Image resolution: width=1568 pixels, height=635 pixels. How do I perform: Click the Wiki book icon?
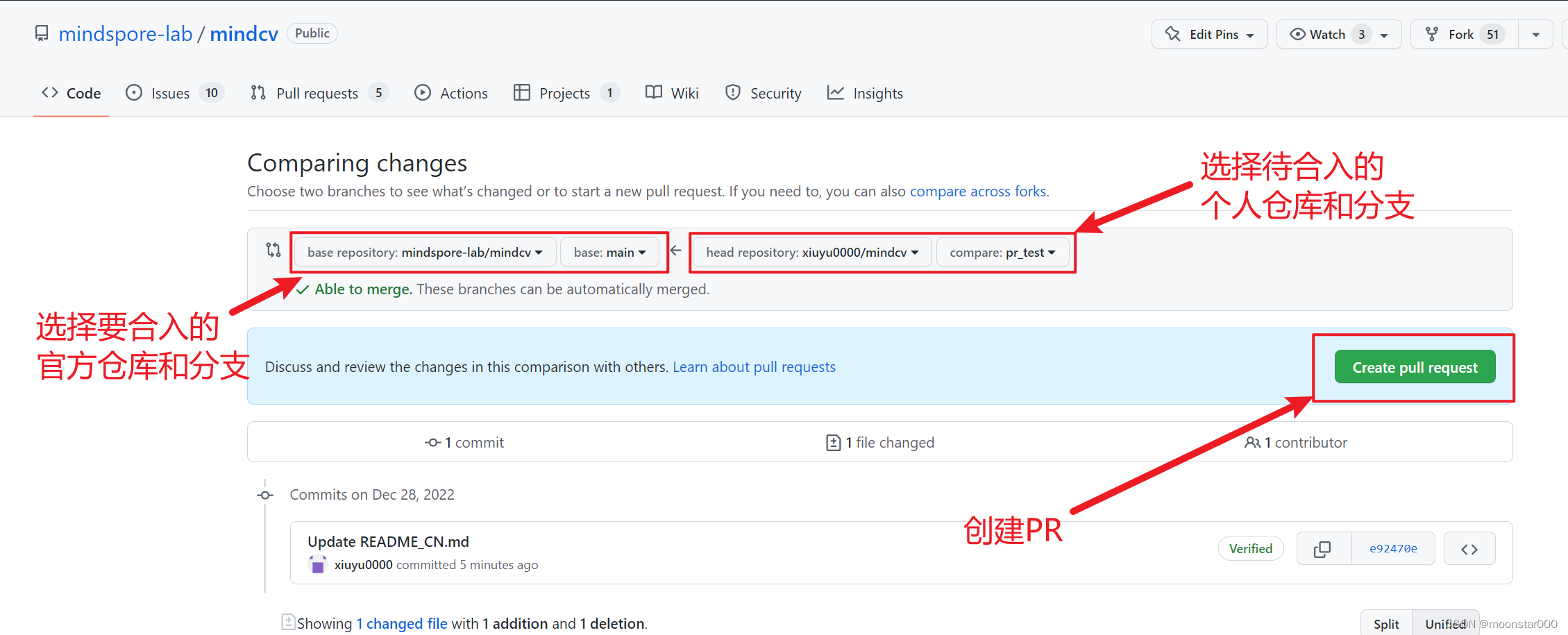click(653, 92)
